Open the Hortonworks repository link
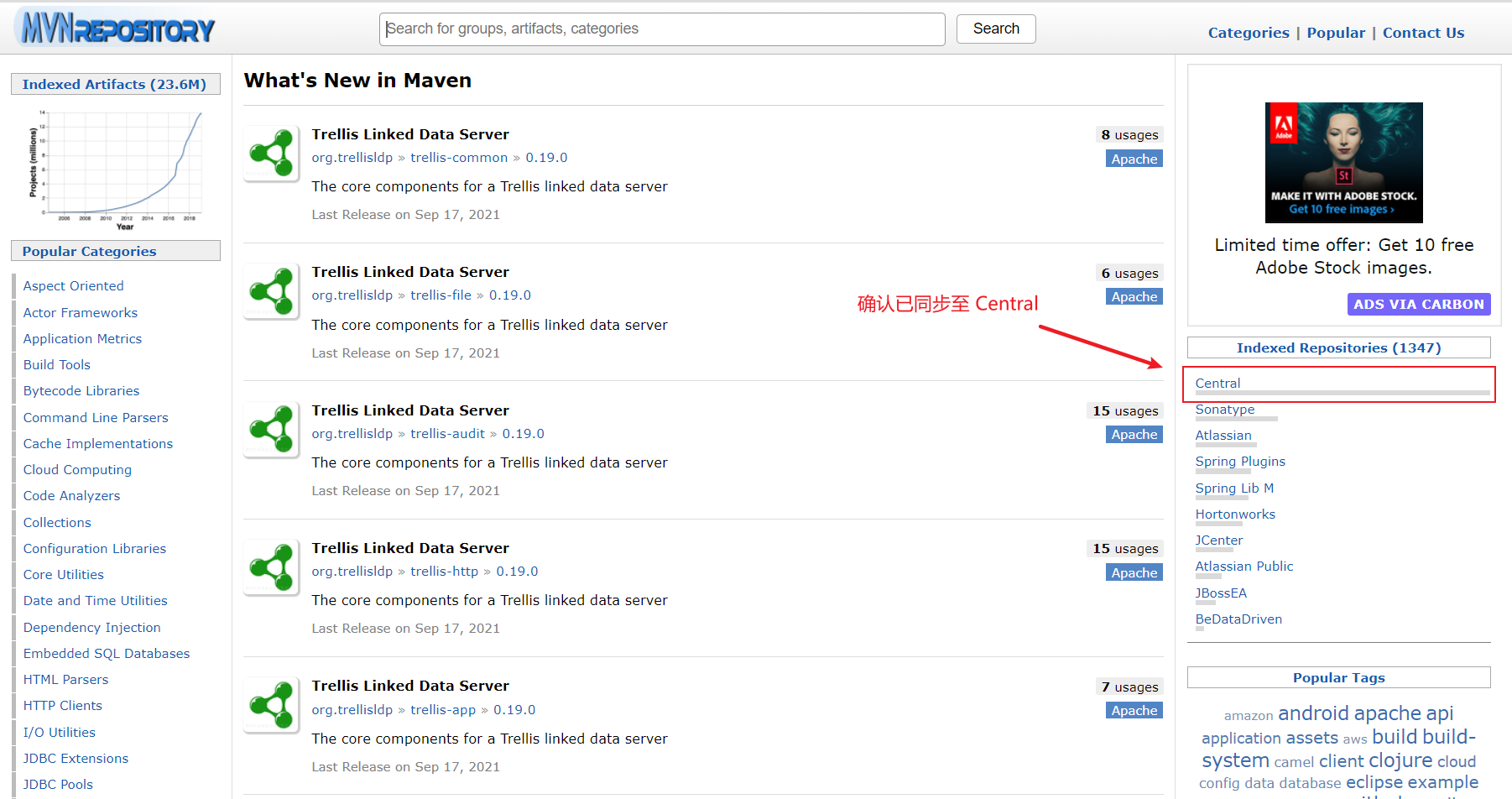Image resolution: width=1512 pixels, height=799 pixels. (x=1235, y=514)
